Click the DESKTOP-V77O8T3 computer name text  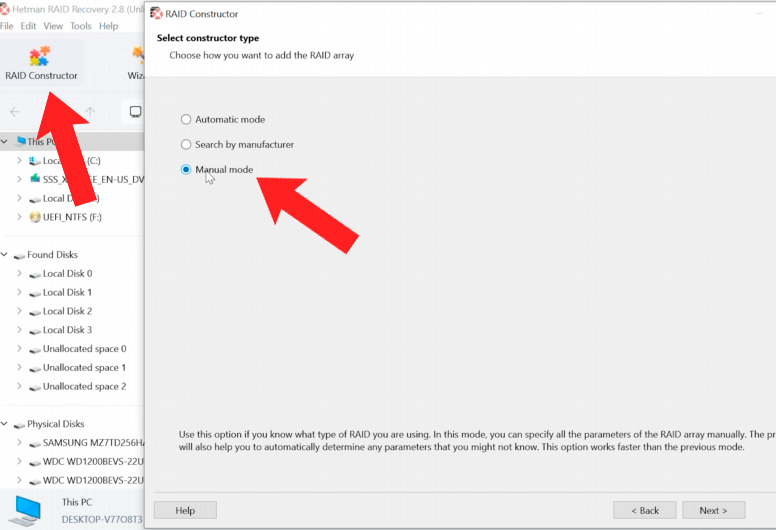click(102, 519)
